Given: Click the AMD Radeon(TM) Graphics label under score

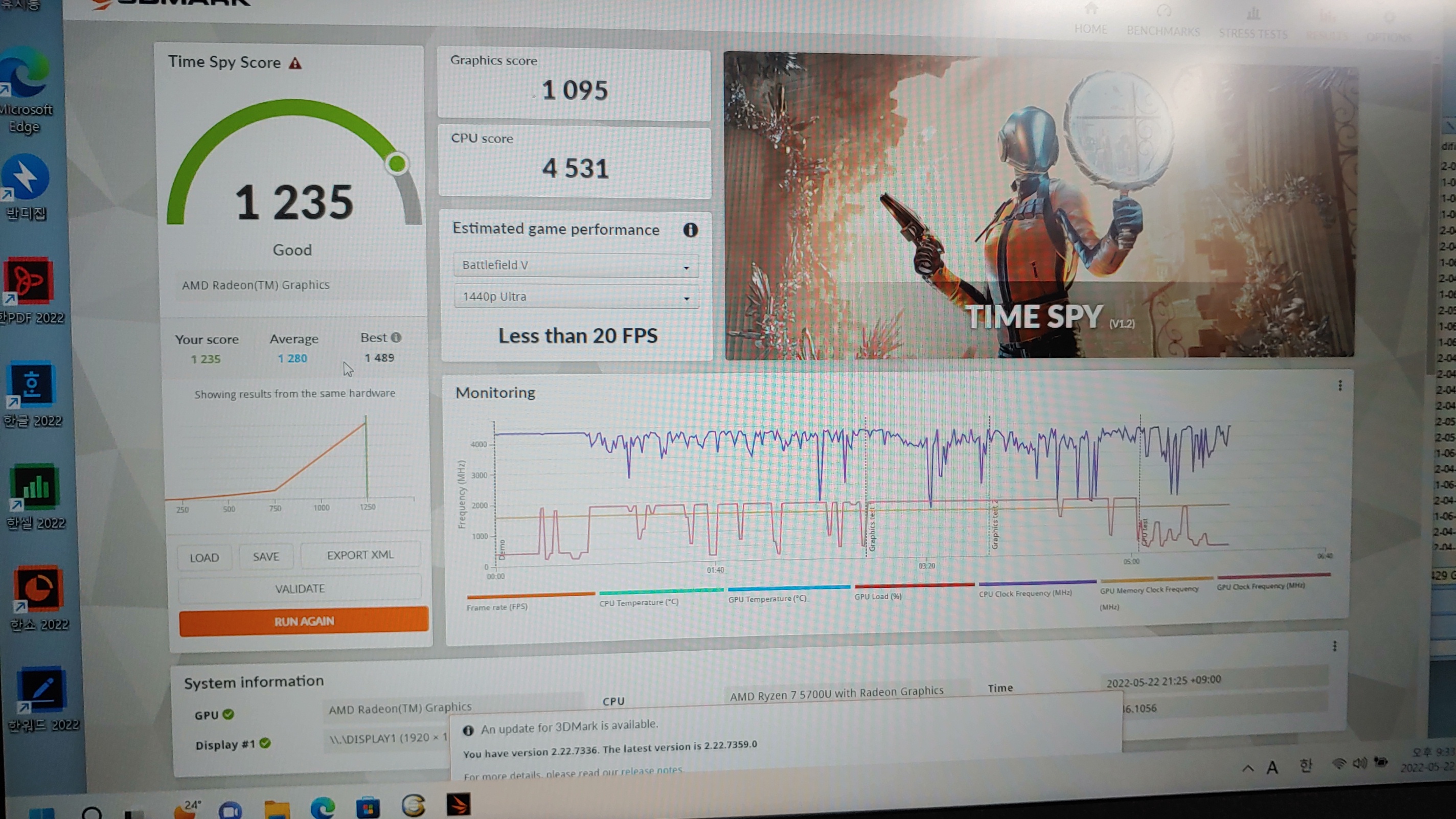Looking at the screenshot, I should tap(256, 285).
